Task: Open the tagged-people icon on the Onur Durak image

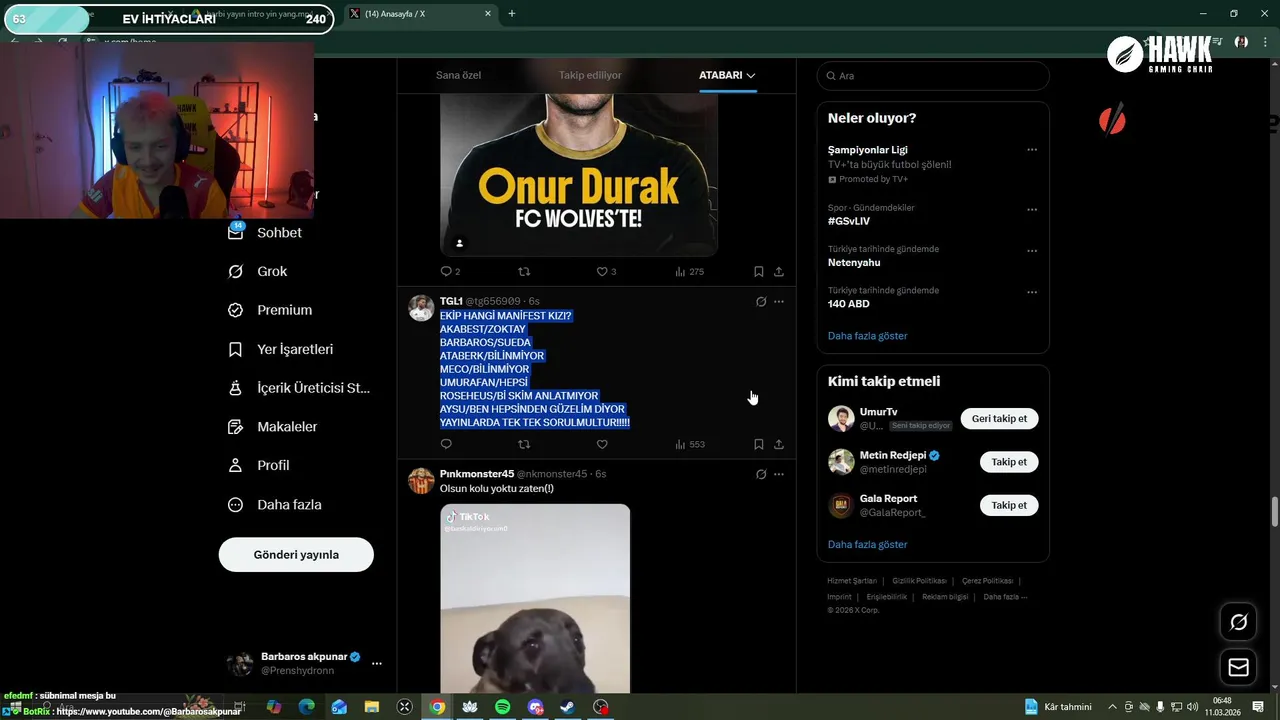Action: tap(460, 243)
